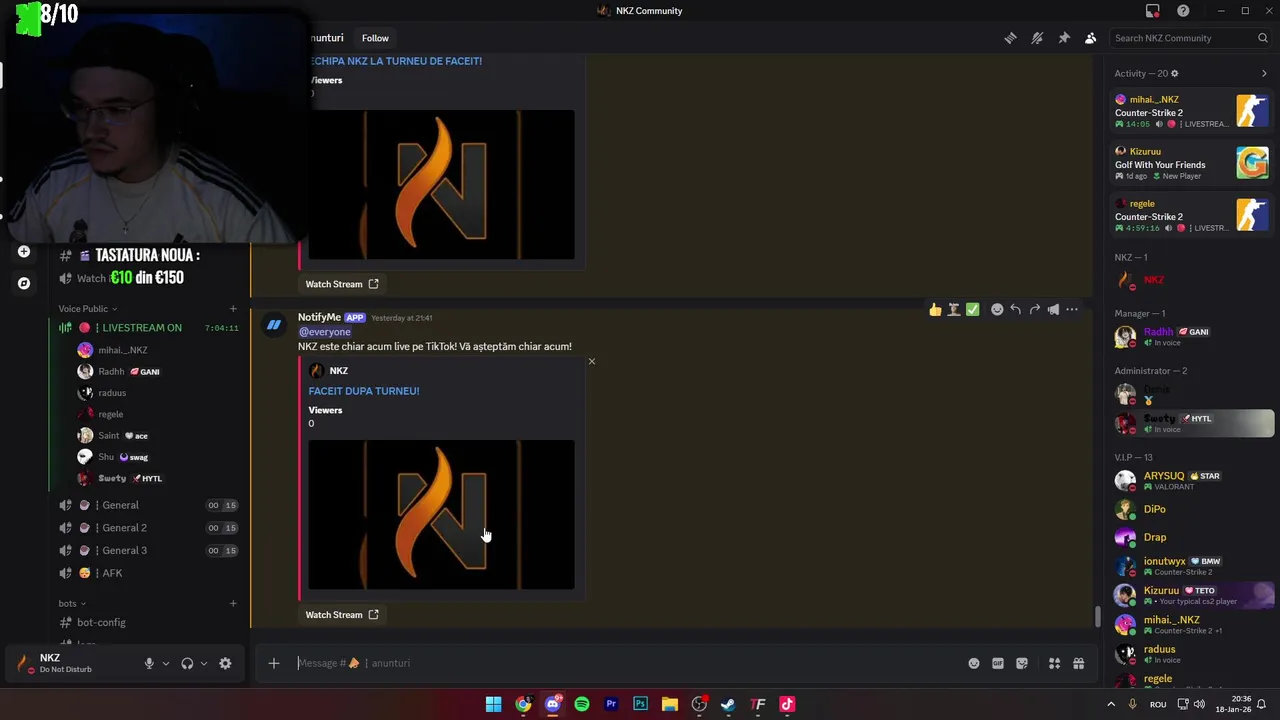Join General 3 voice channel
The image size is (1280, 720).
click(x=147, y=551)
